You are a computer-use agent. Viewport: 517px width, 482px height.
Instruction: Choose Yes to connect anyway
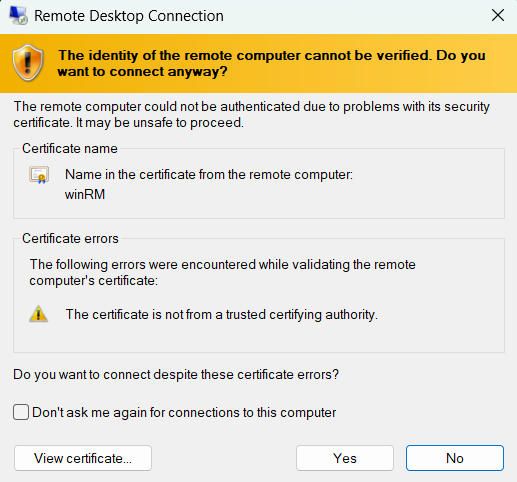click(x=345, y=458)
